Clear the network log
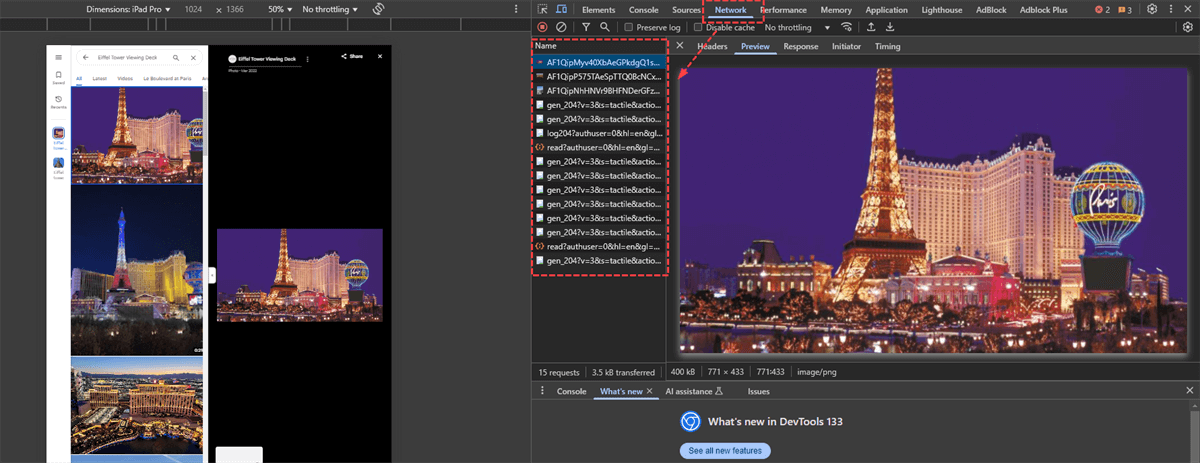1200x463 pixels. point(561,27)
